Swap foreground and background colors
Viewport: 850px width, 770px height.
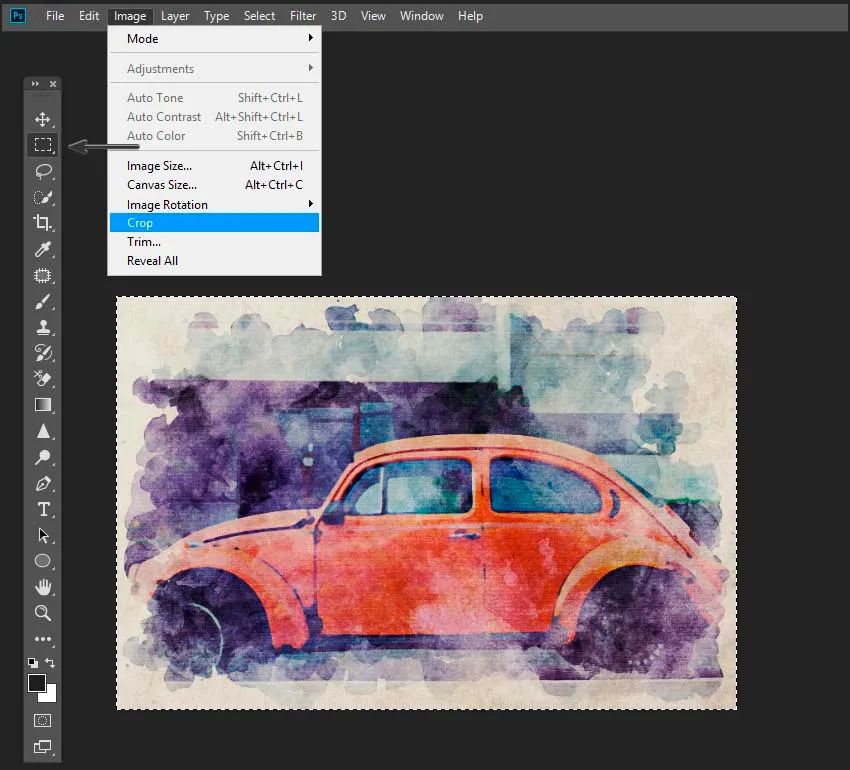click(x=51, y=663)
